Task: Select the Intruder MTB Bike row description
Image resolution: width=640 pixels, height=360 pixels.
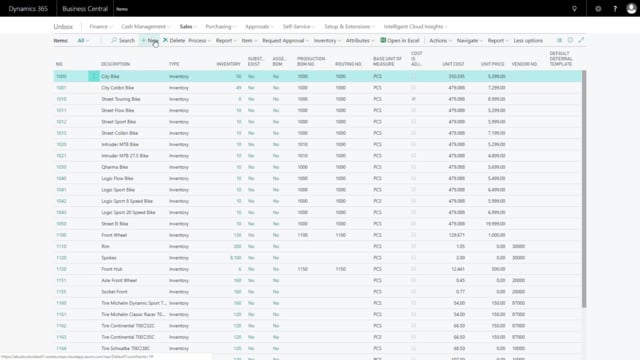Action: tap(120, 144)
